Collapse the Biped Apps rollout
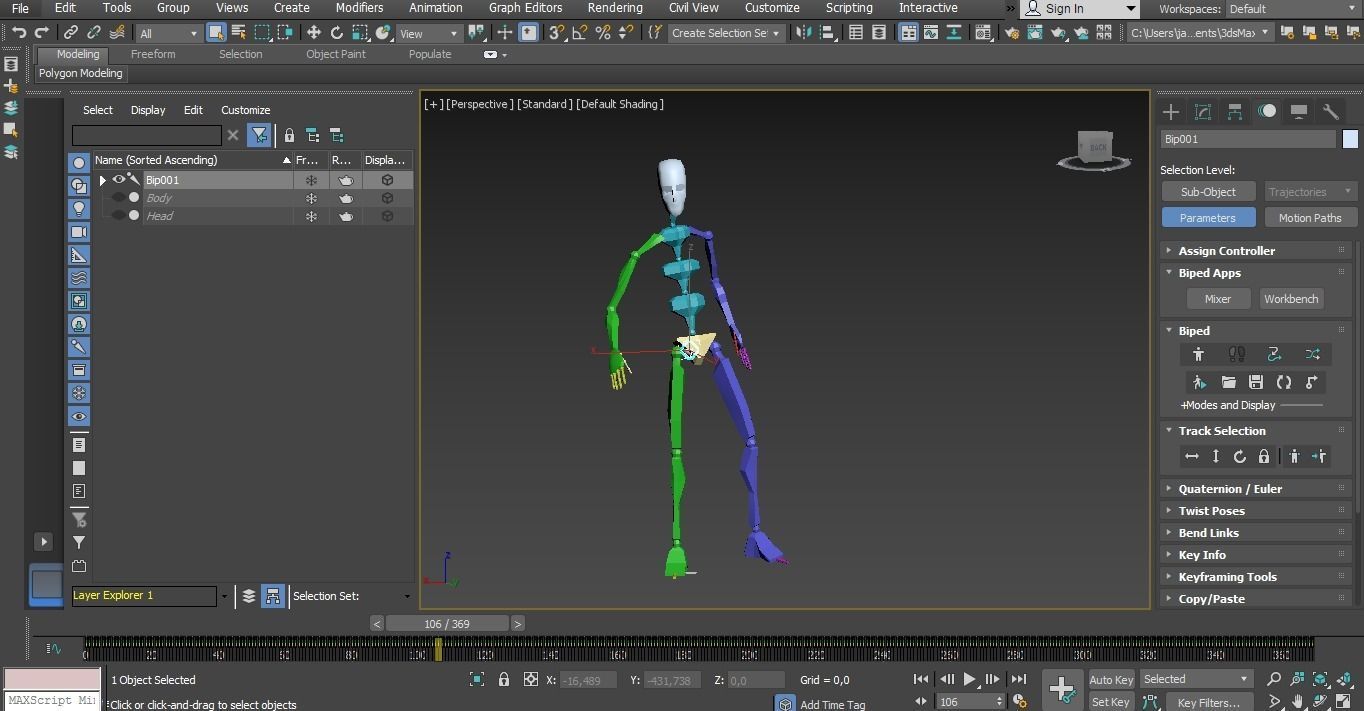 point(1209,273)
